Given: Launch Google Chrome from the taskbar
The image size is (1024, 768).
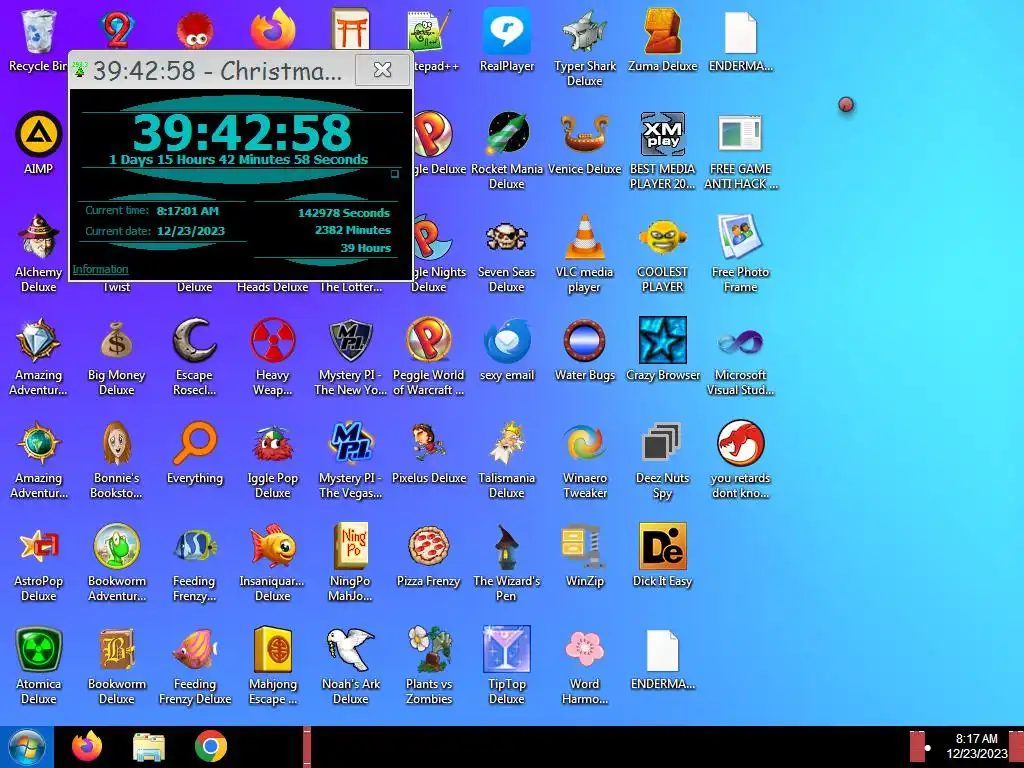Looking at the screenshot, I should (x=211, y=747).
